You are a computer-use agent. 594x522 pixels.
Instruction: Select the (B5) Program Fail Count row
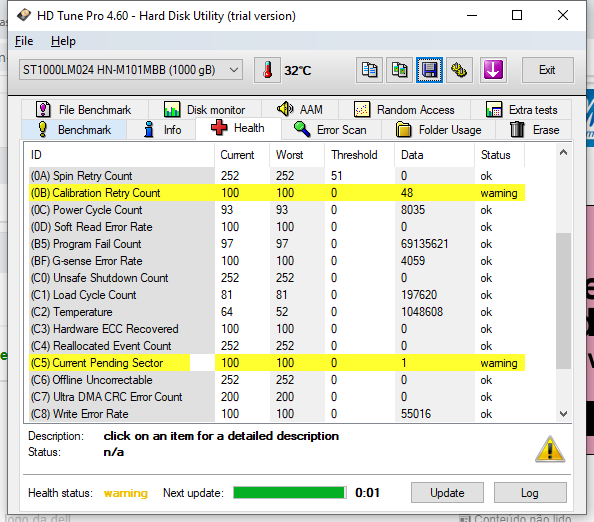pos(277,244)
